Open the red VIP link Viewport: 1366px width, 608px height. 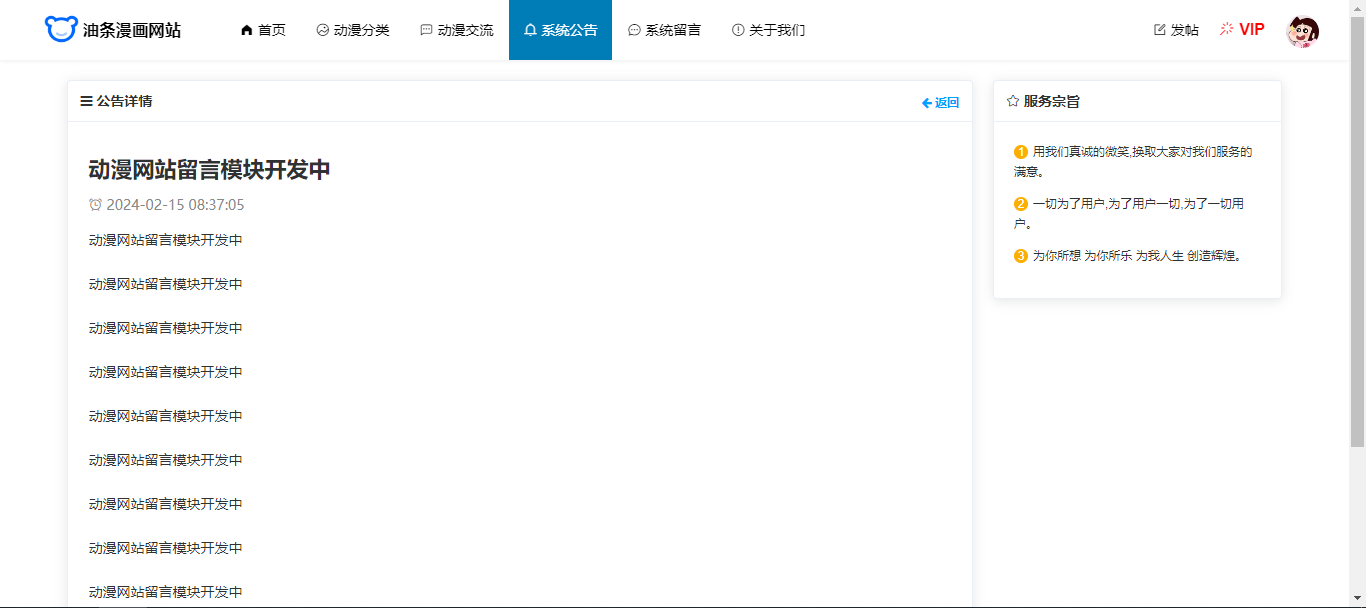pyautogui.click(x=1242, y=30)
